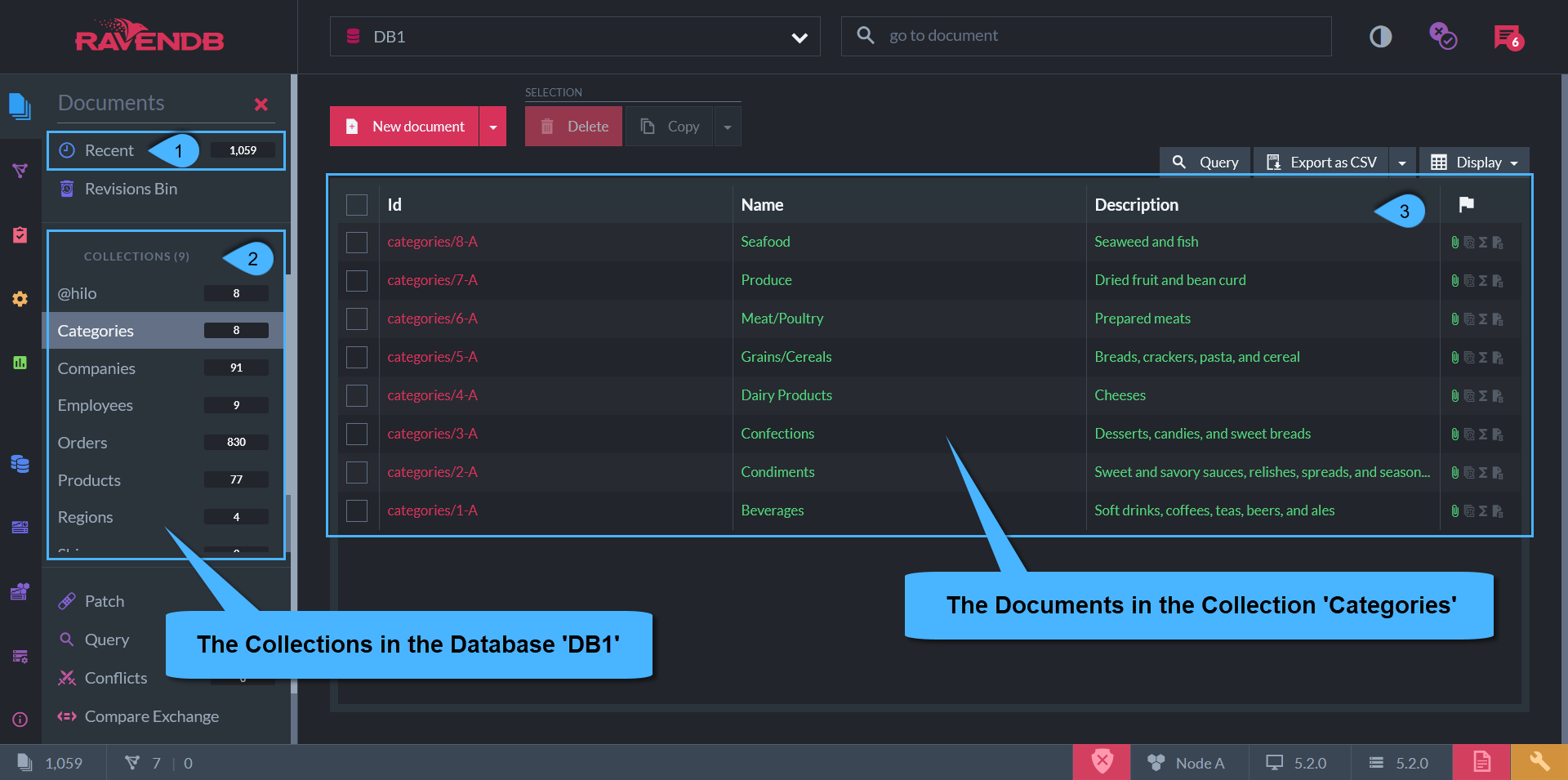Click the red document icon in the status bar
The height and width of the screenshot is (780, 1568).
coord(1481,762)
